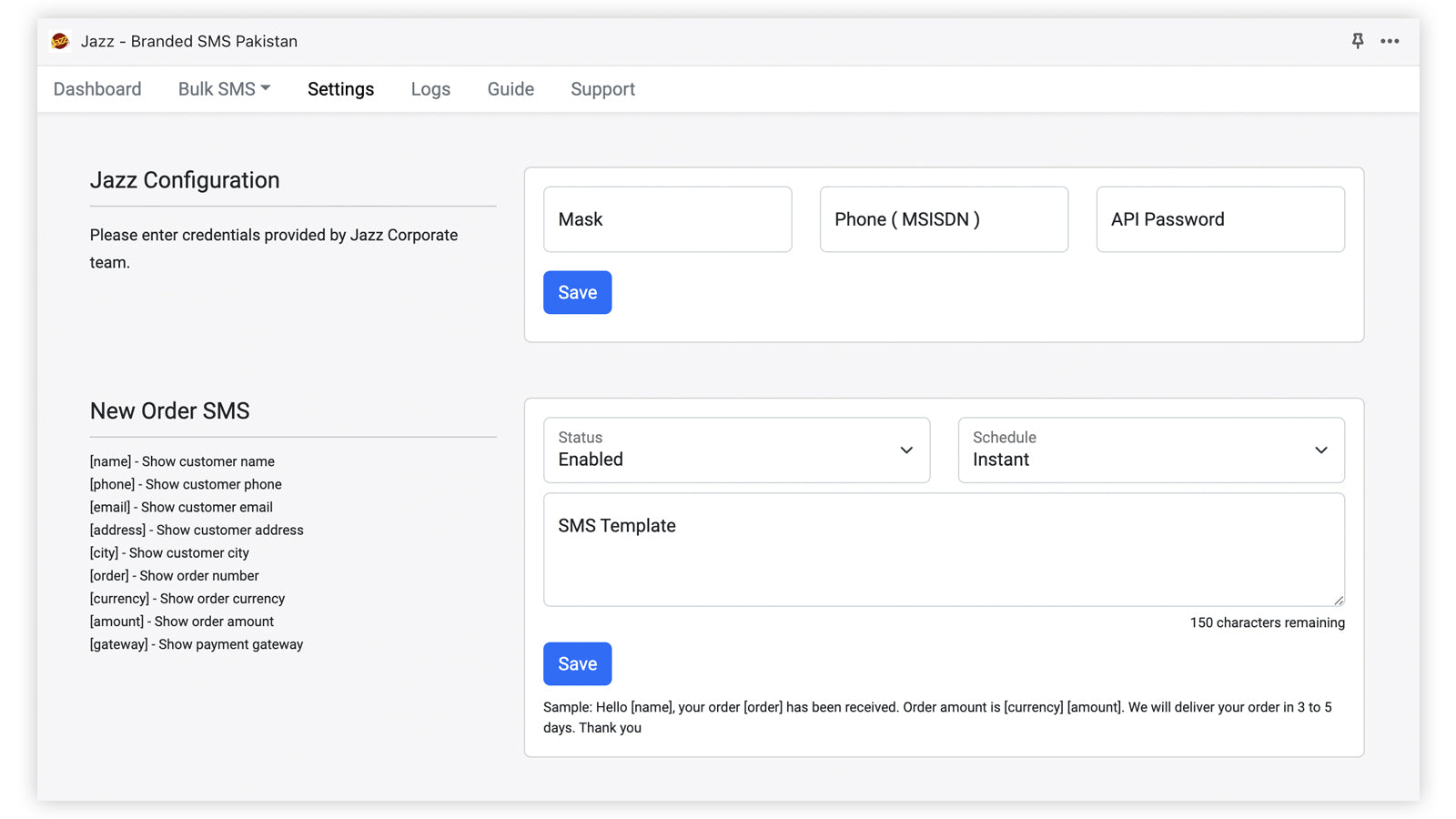Image resolution: width=1456 pixels, height=819 pixels.
Task: Switch to the Settings tab
Action: [x=340, y=89]
